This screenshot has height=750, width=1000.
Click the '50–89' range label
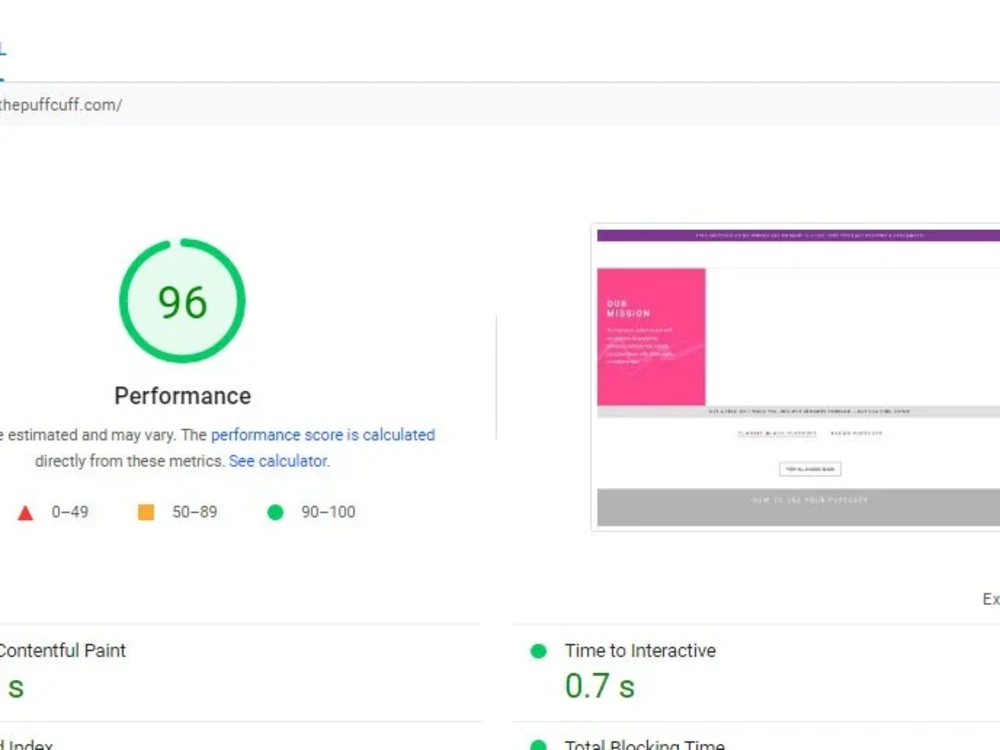[x=195, y=512]
